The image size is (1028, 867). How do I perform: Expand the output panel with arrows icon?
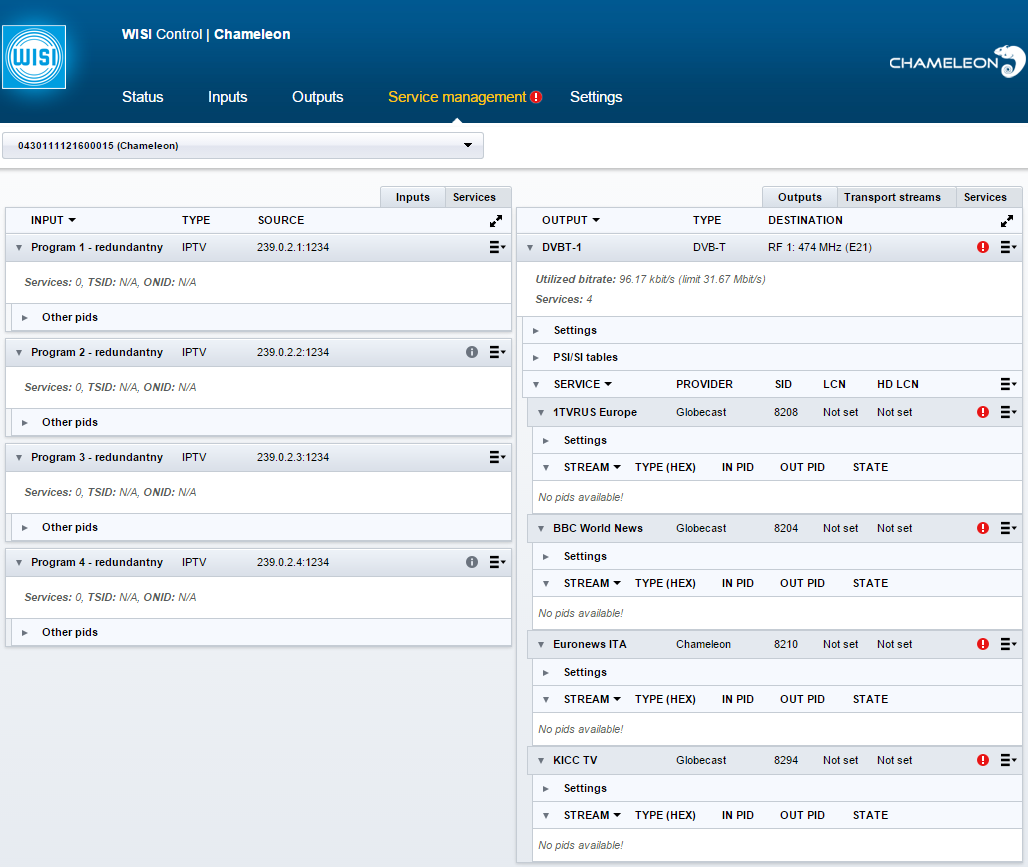click(1007, 221)
